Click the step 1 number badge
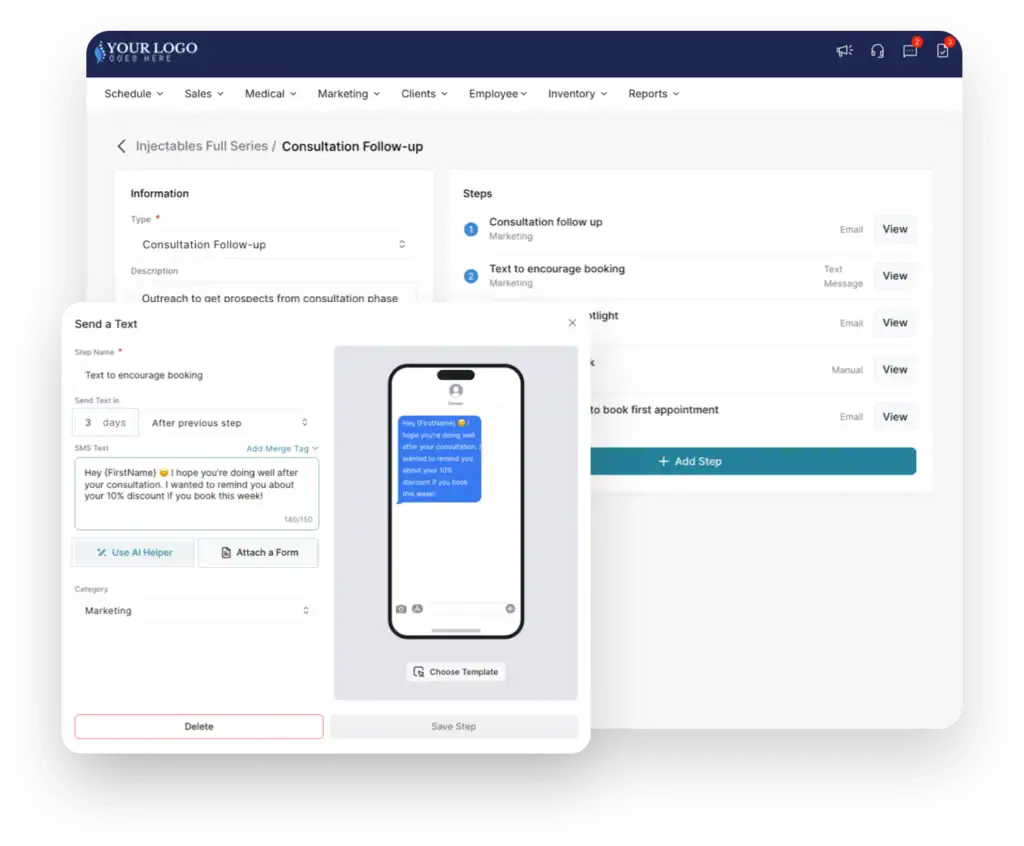Viewport: 1024px width, 846px height. click(471, 230)
